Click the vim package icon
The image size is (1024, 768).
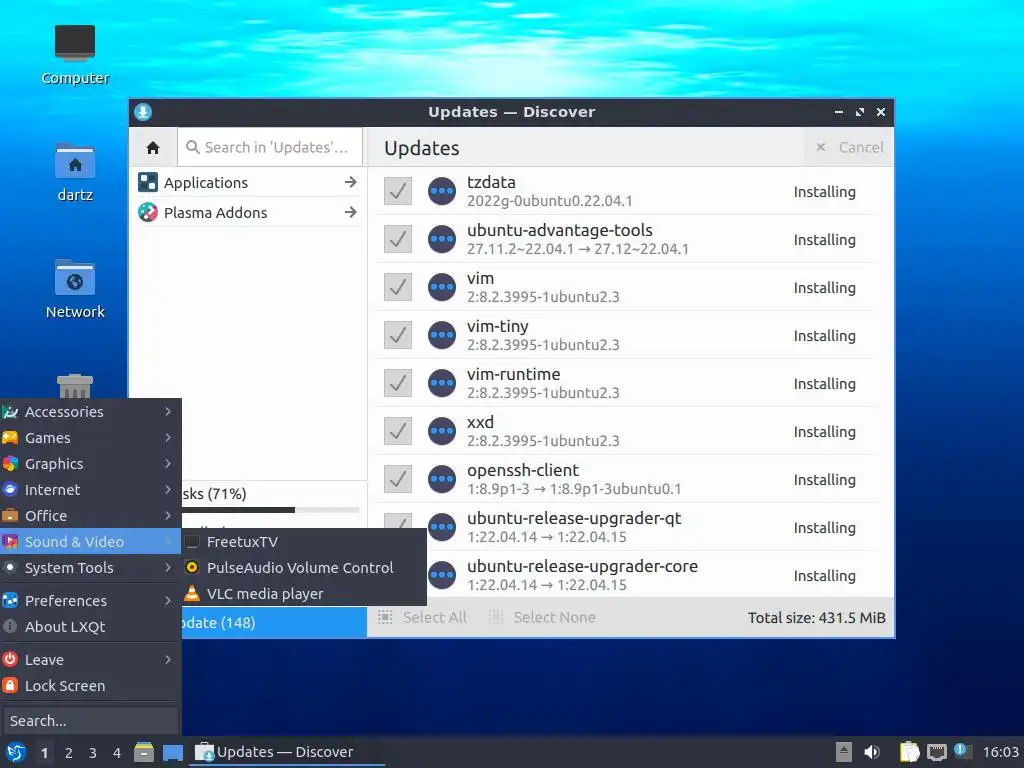pos(442,287)
